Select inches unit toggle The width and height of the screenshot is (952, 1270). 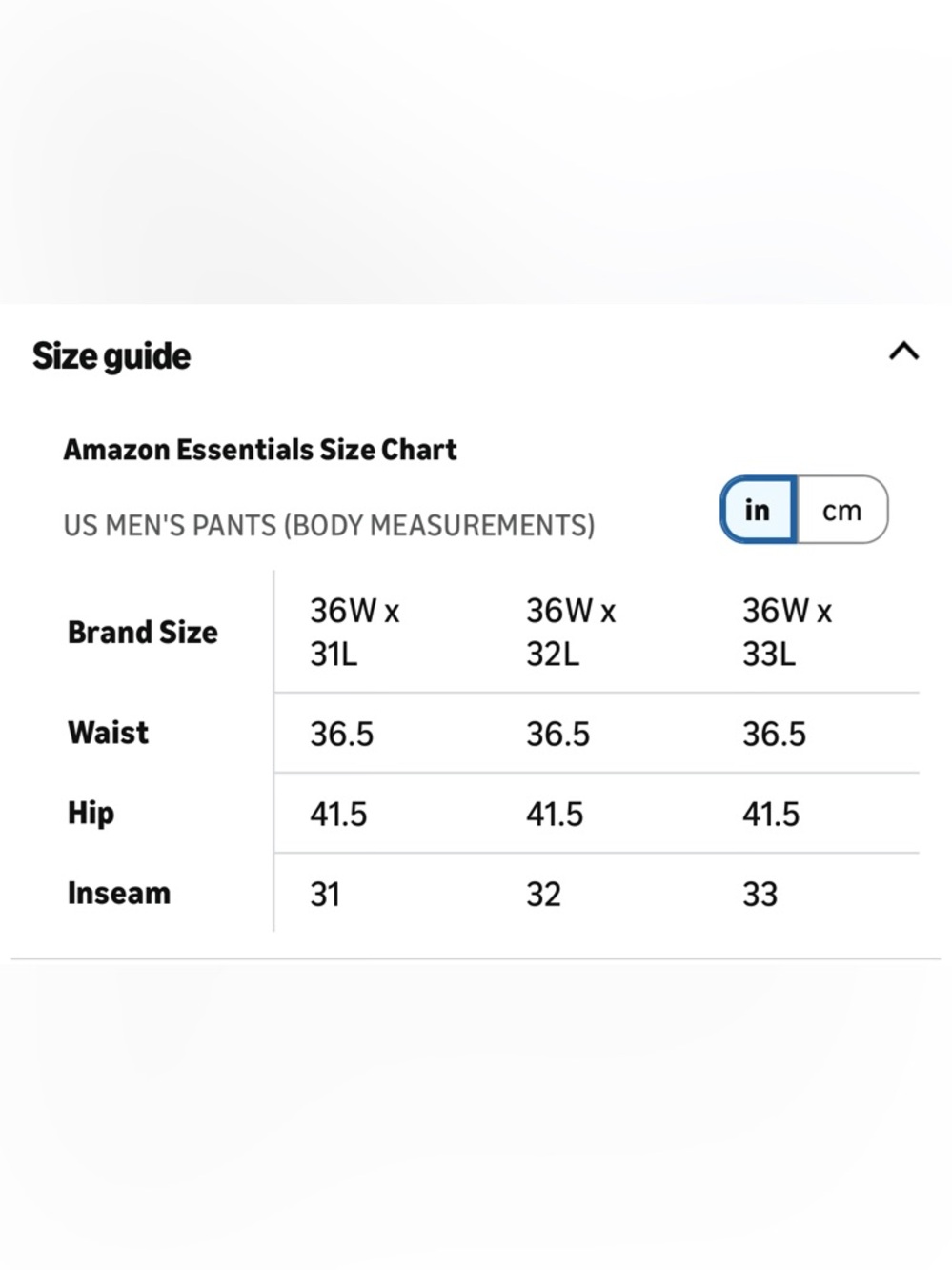click(x=758, y=511)
